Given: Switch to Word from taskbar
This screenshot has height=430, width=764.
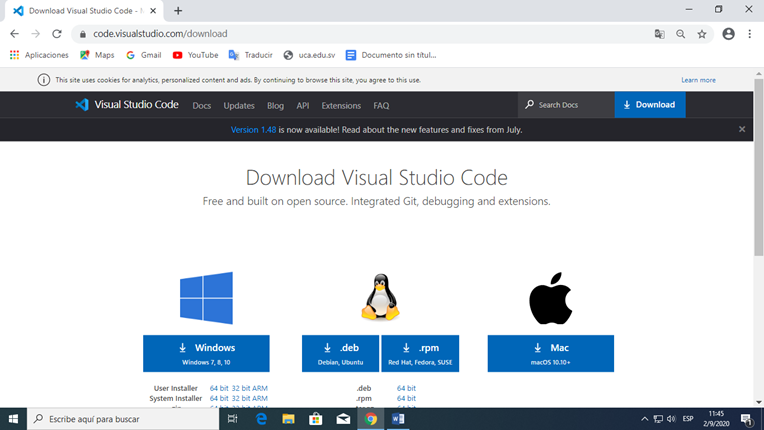Looking at the screenshot, I should click(x=398, y=419).
